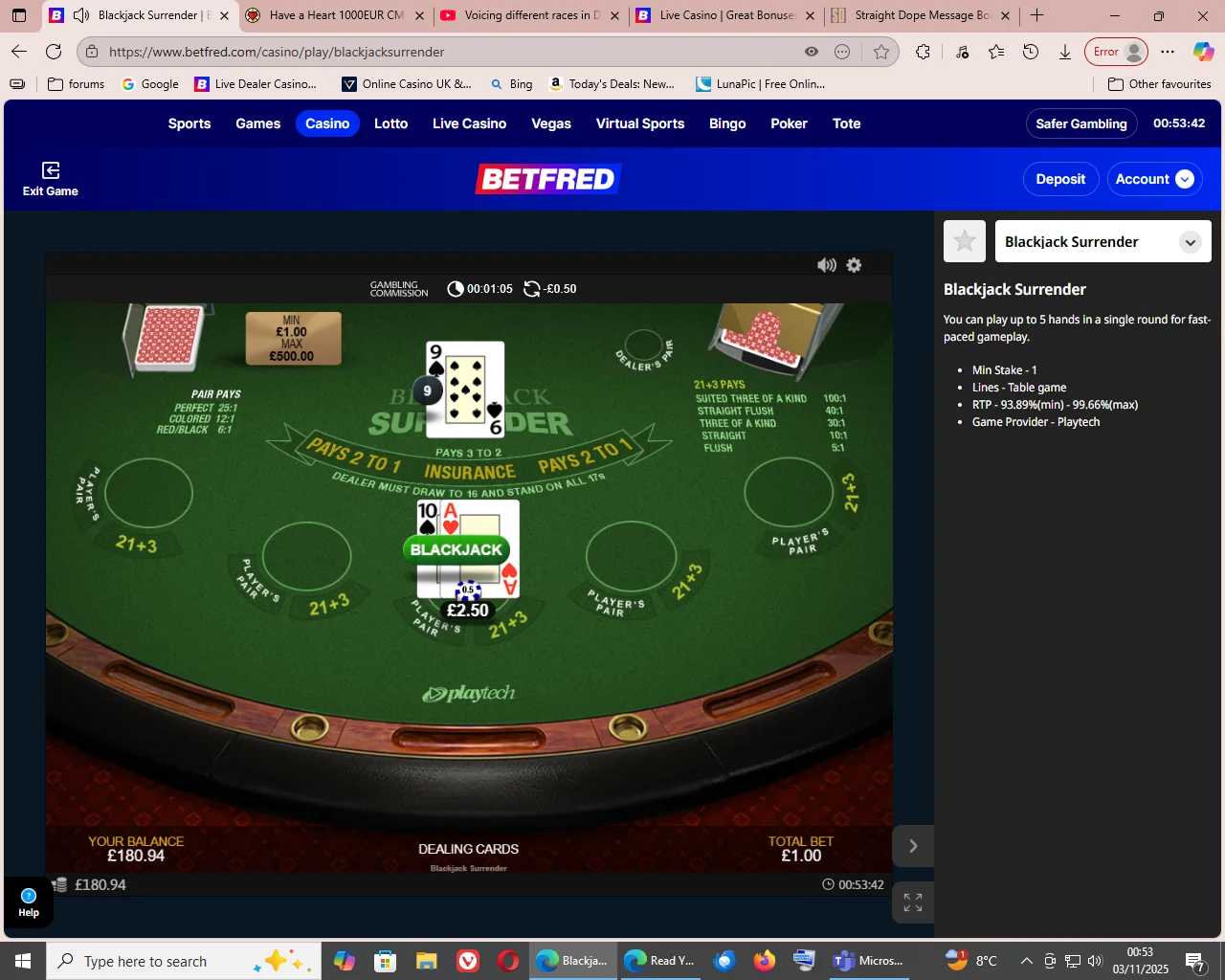Expand the side panel with the right chevron
The height and width of the screenshot is (980, 1225).
pyautogui.click(x=913, y=846)
